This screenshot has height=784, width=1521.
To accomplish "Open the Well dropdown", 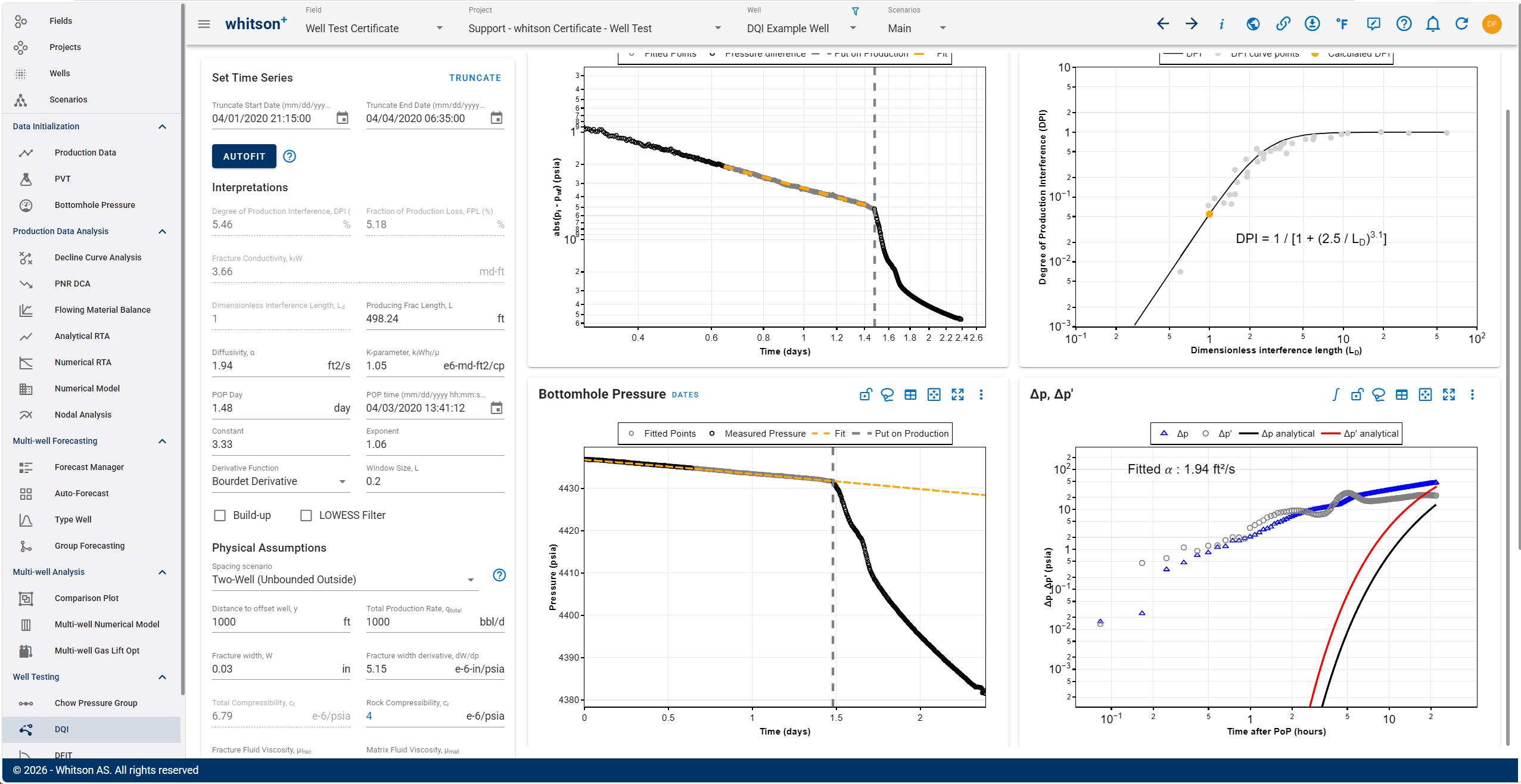I will click(802, 28).
